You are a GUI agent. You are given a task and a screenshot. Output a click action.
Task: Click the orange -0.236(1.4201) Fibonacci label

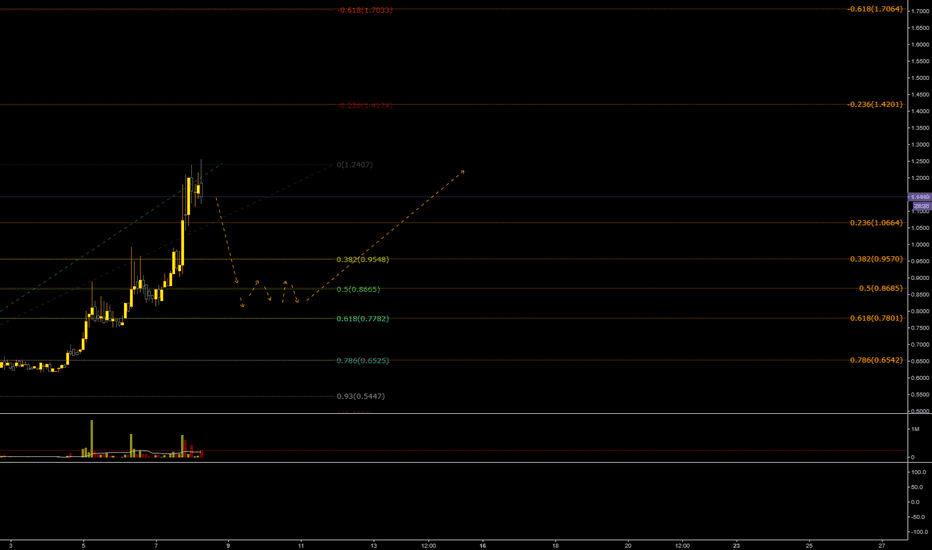coord(874,104)
